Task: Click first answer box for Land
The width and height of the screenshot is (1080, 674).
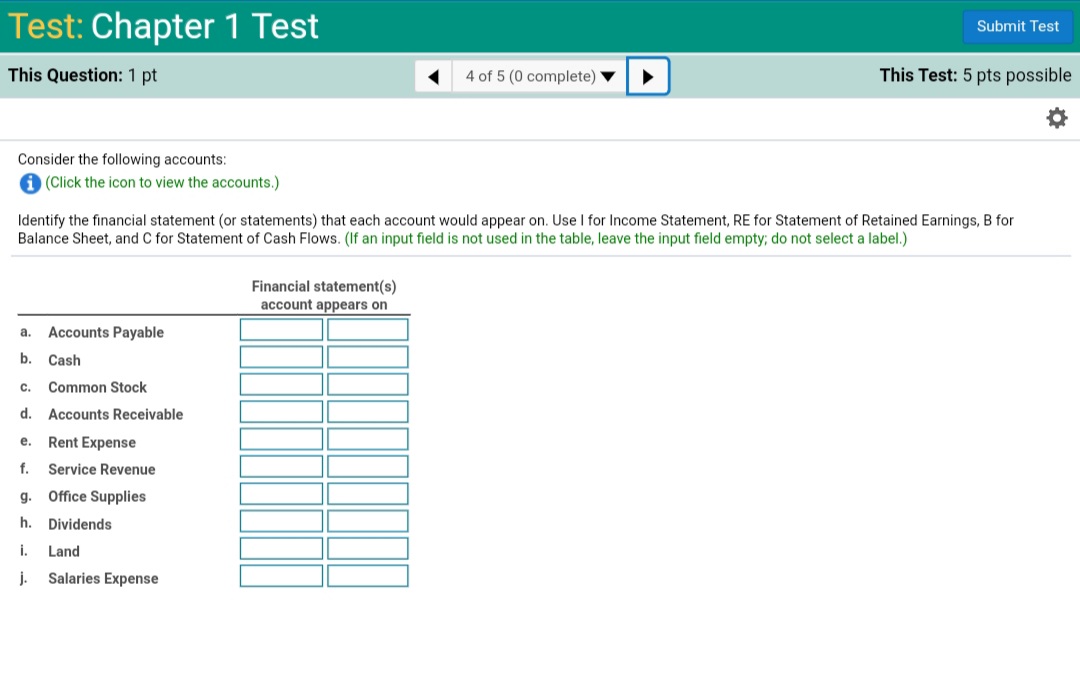Action: point(281,548)
